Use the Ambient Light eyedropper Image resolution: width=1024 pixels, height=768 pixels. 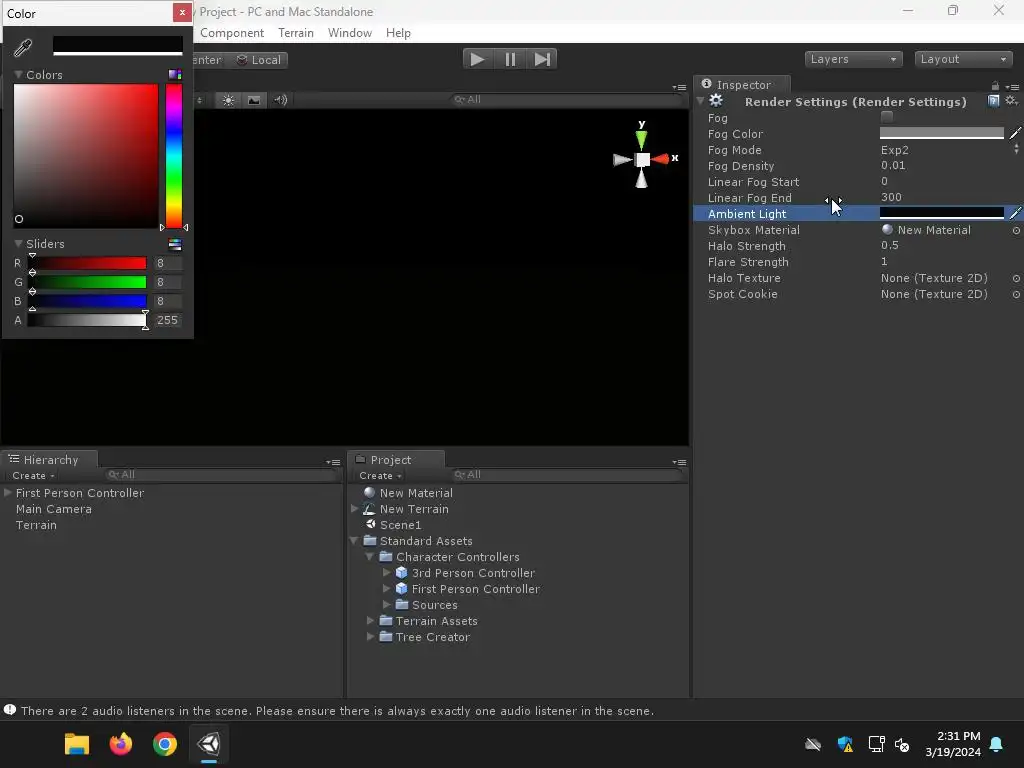[1015, 213]
